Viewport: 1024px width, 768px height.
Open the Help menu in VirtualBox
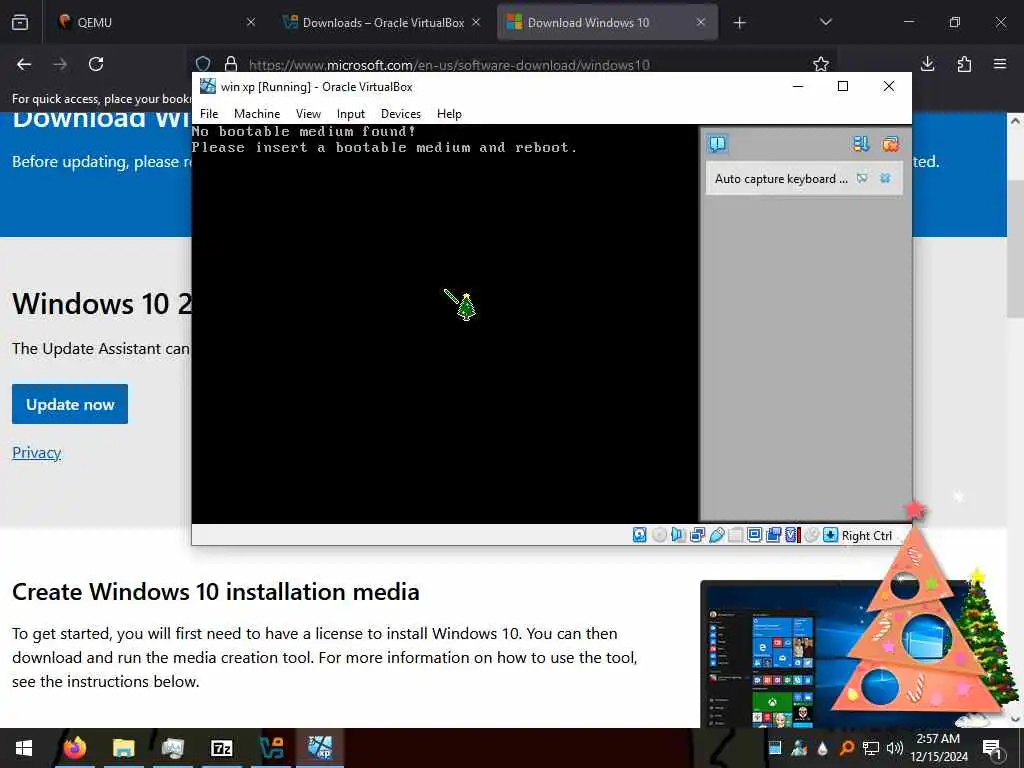tap(449, 114)
